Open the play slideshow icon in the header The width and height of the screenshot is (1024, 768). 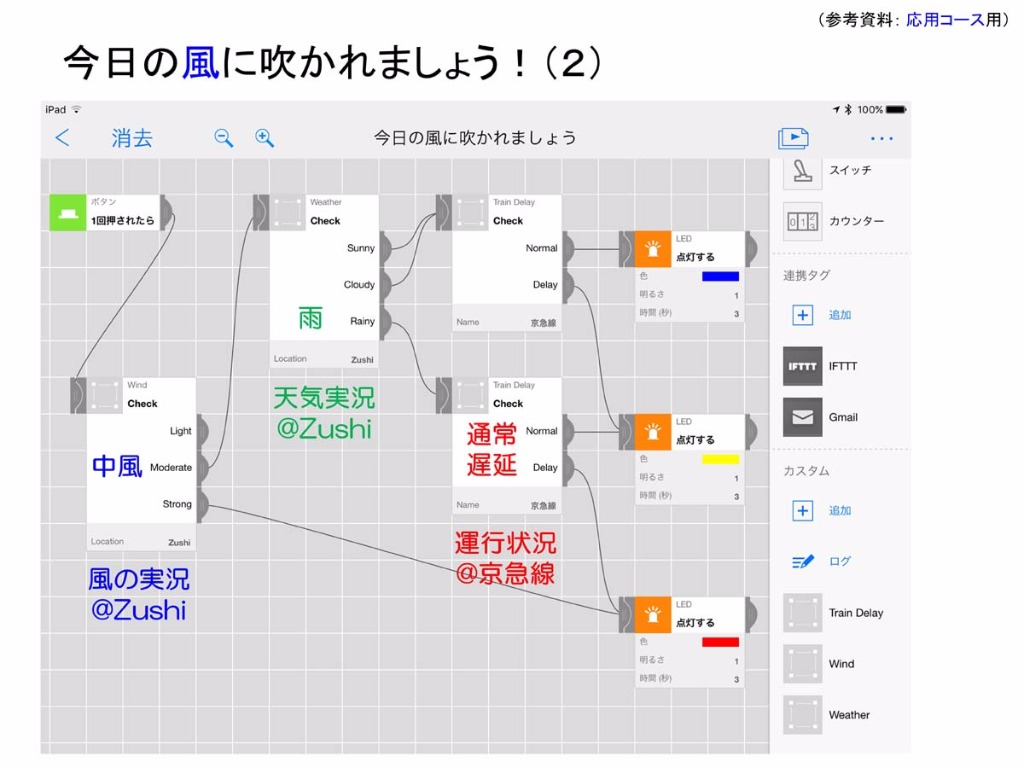pos(793,138)
